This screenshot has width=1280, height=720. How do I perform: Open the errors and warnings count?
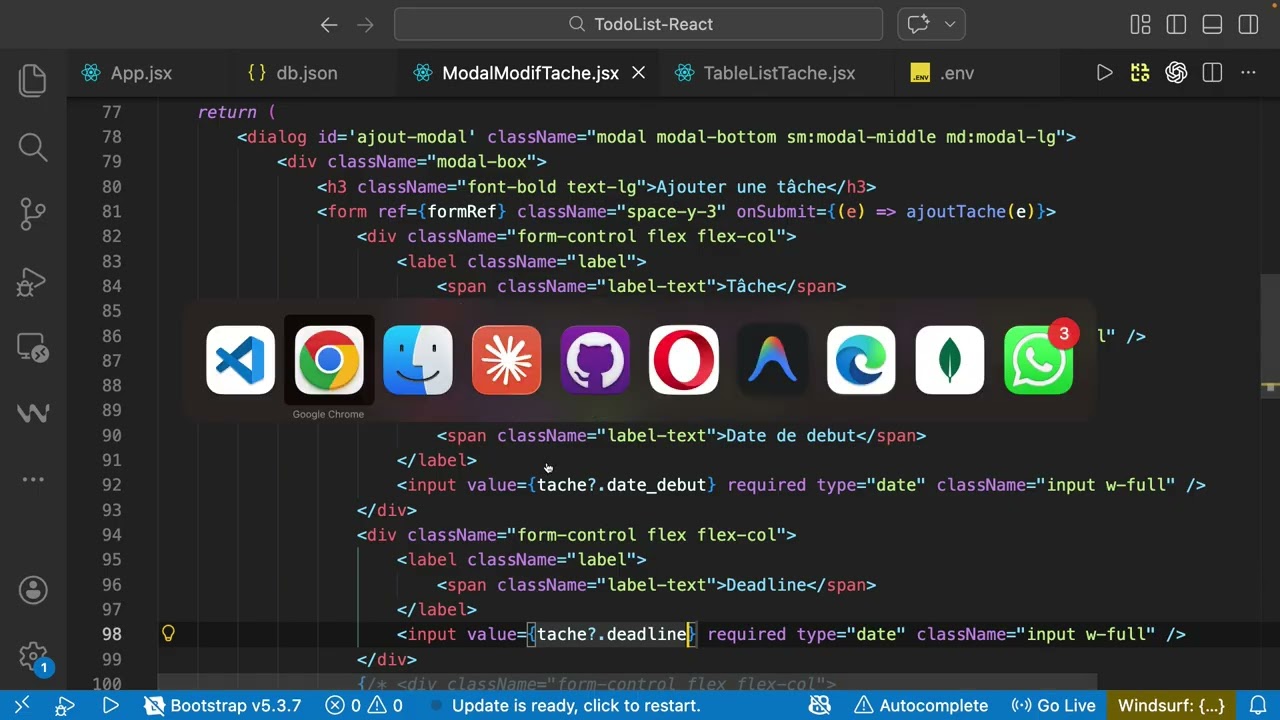point(364,706)
